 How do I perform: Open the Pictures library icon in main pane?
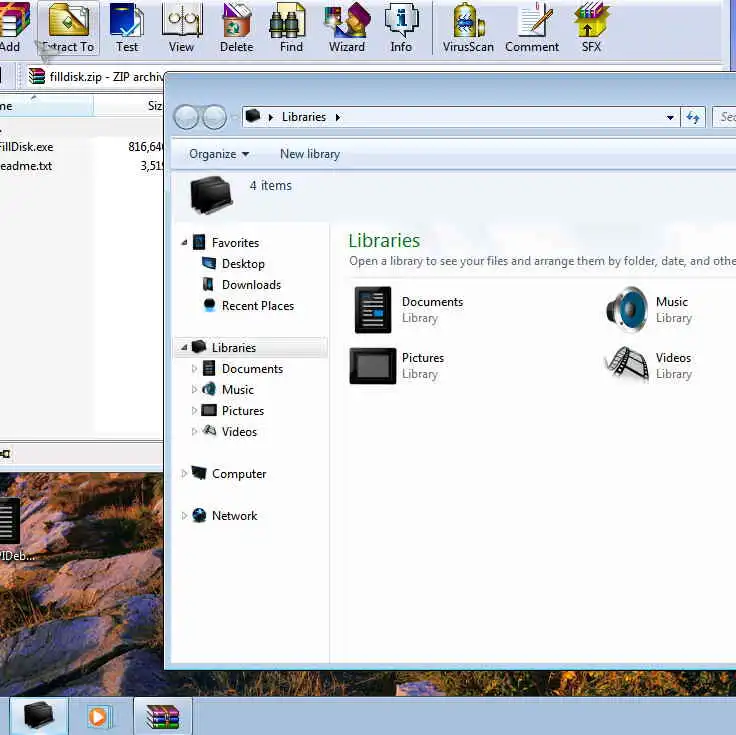point(373,366)
